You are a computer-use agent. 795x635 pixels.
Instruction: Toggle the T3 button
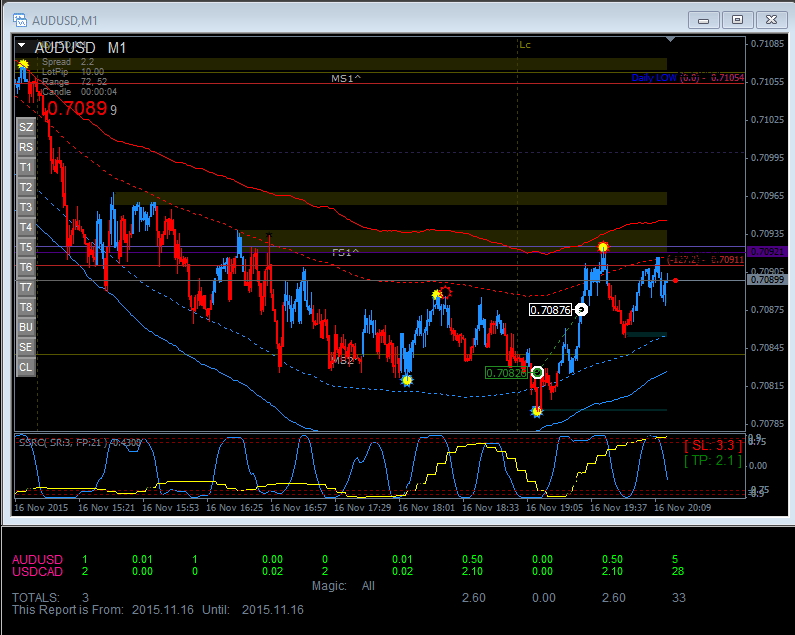click(x=26, y=207)
